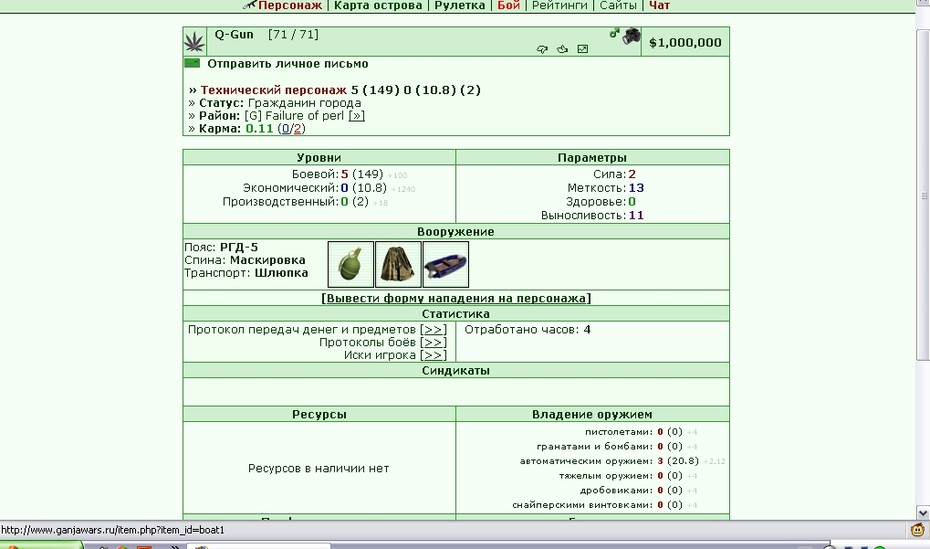Click the male gender symbol icon
Screen dimensions: 930x549
(614, 33)
